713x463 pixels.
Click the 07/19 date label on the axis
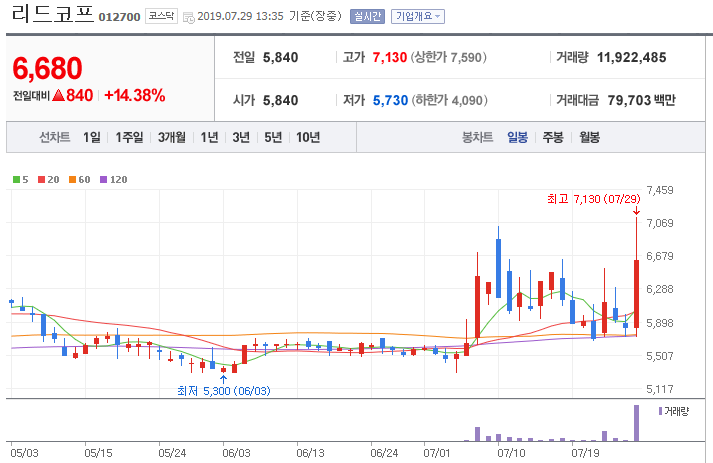[x=585, y=453]
